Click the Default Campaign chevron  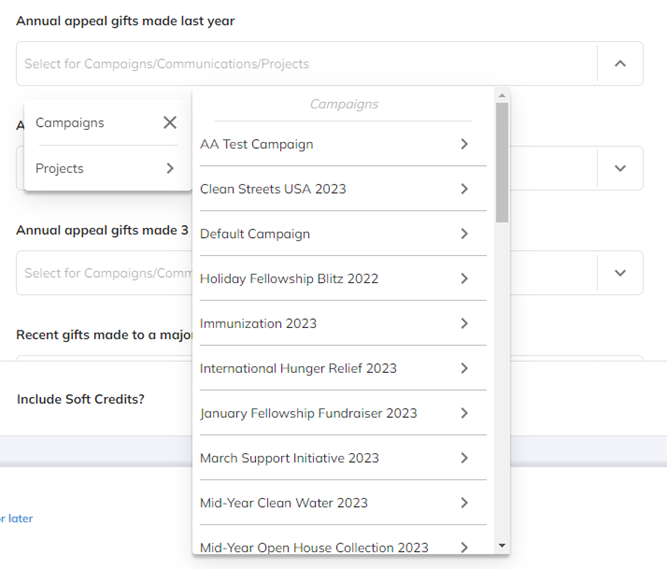464,234
